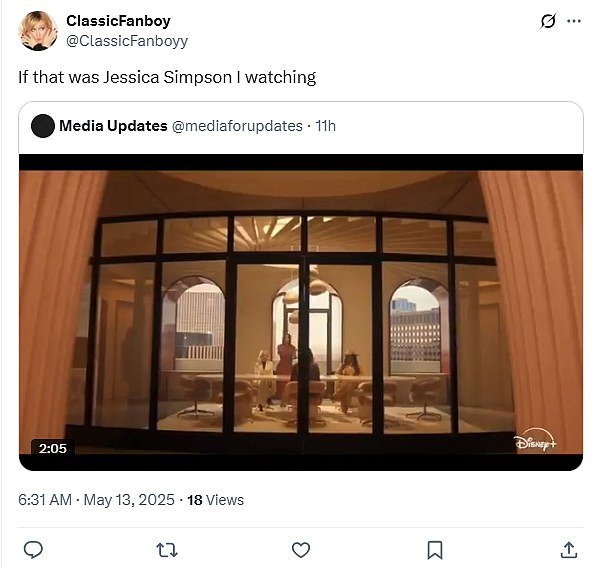Click the @mediaforupdates handle
600x568 pixels.
coord(237,126)
